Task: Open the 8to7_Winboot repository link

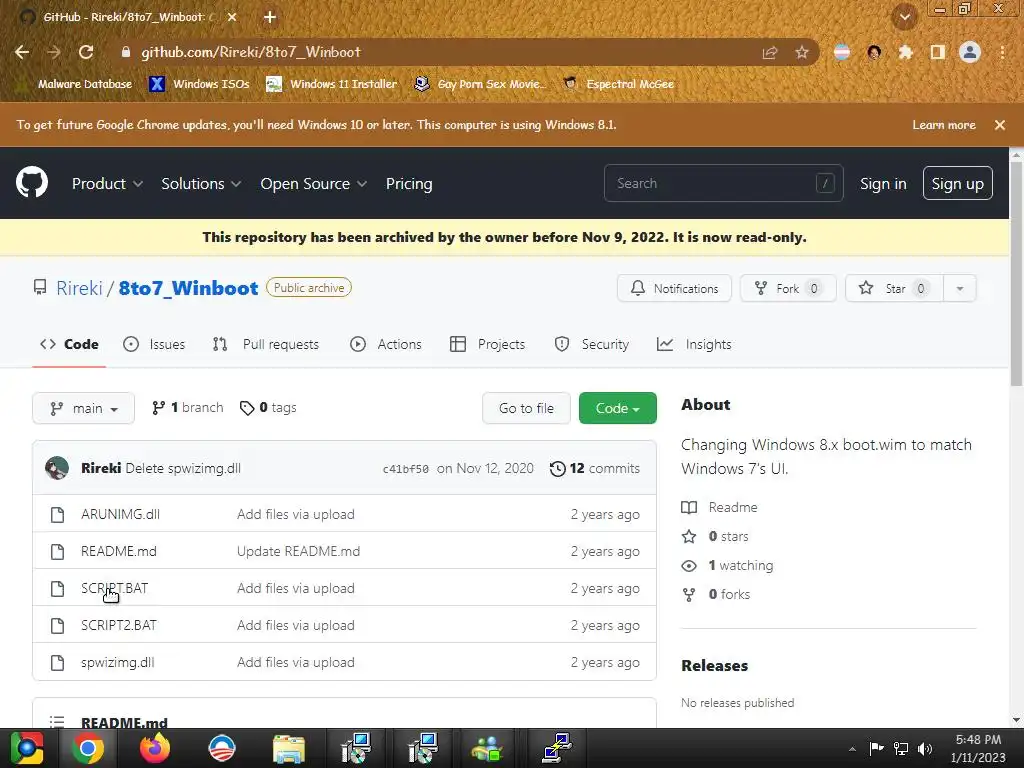Action: [x=188, y=288]
